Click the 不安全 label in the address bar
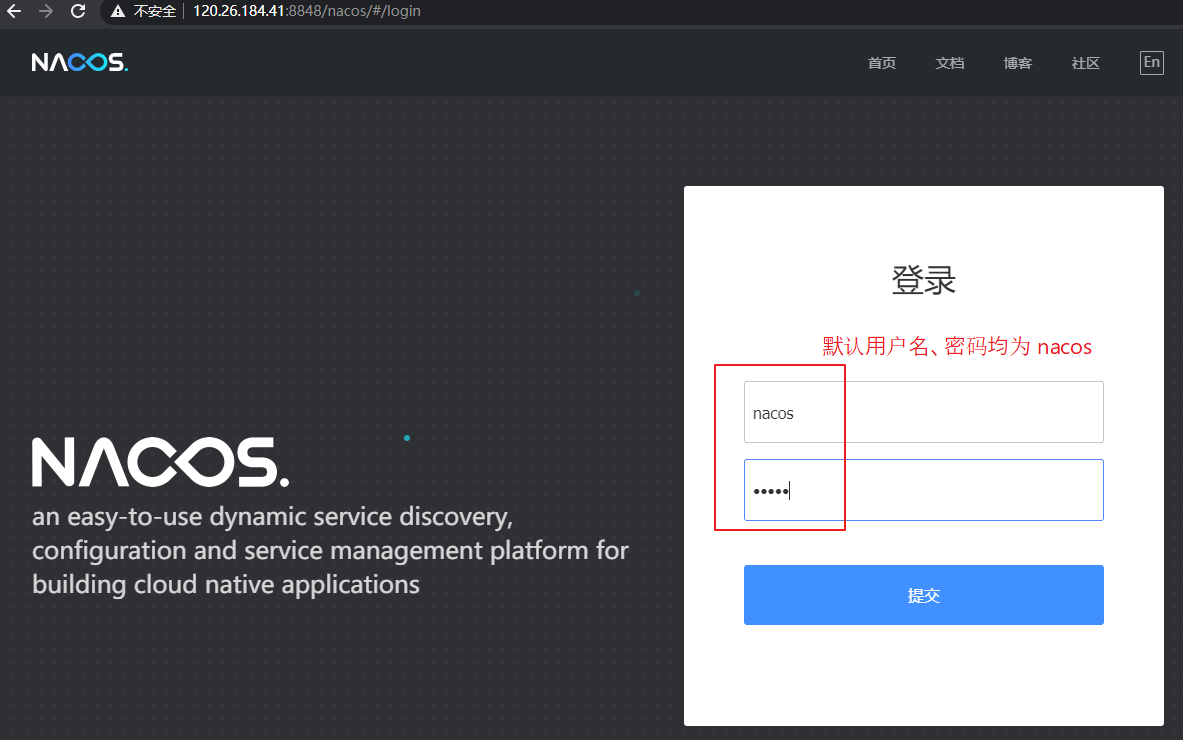Image resolution: width=1183 pixels, height=740 pixels. (x=155, y=11)
